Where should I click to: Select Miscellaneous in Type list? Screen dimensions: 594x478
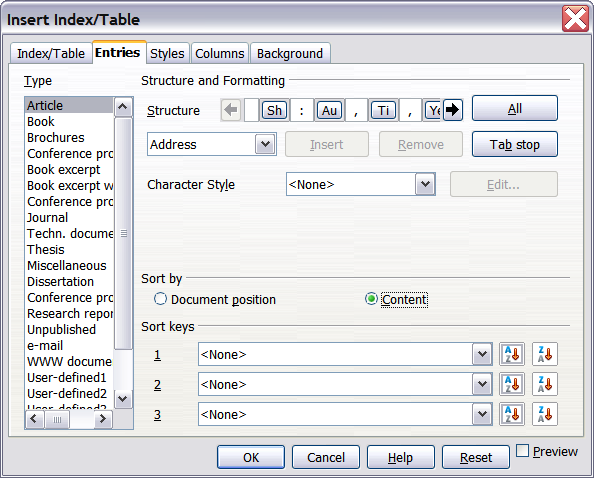(69, 266)
